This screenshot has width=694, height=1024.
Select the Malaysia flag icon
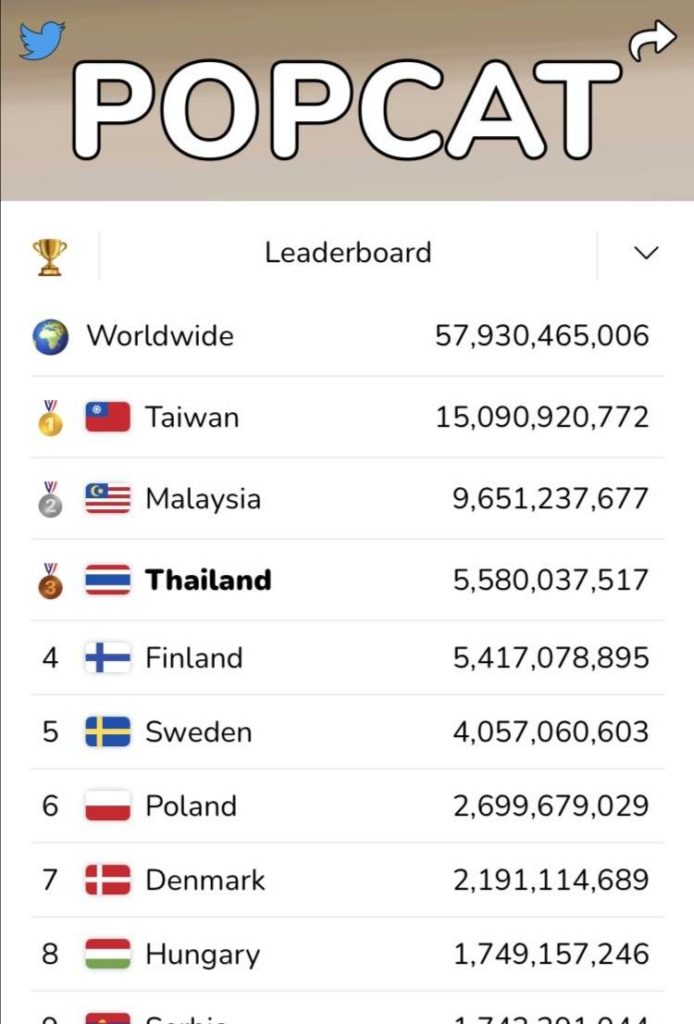tap(108, 498)
